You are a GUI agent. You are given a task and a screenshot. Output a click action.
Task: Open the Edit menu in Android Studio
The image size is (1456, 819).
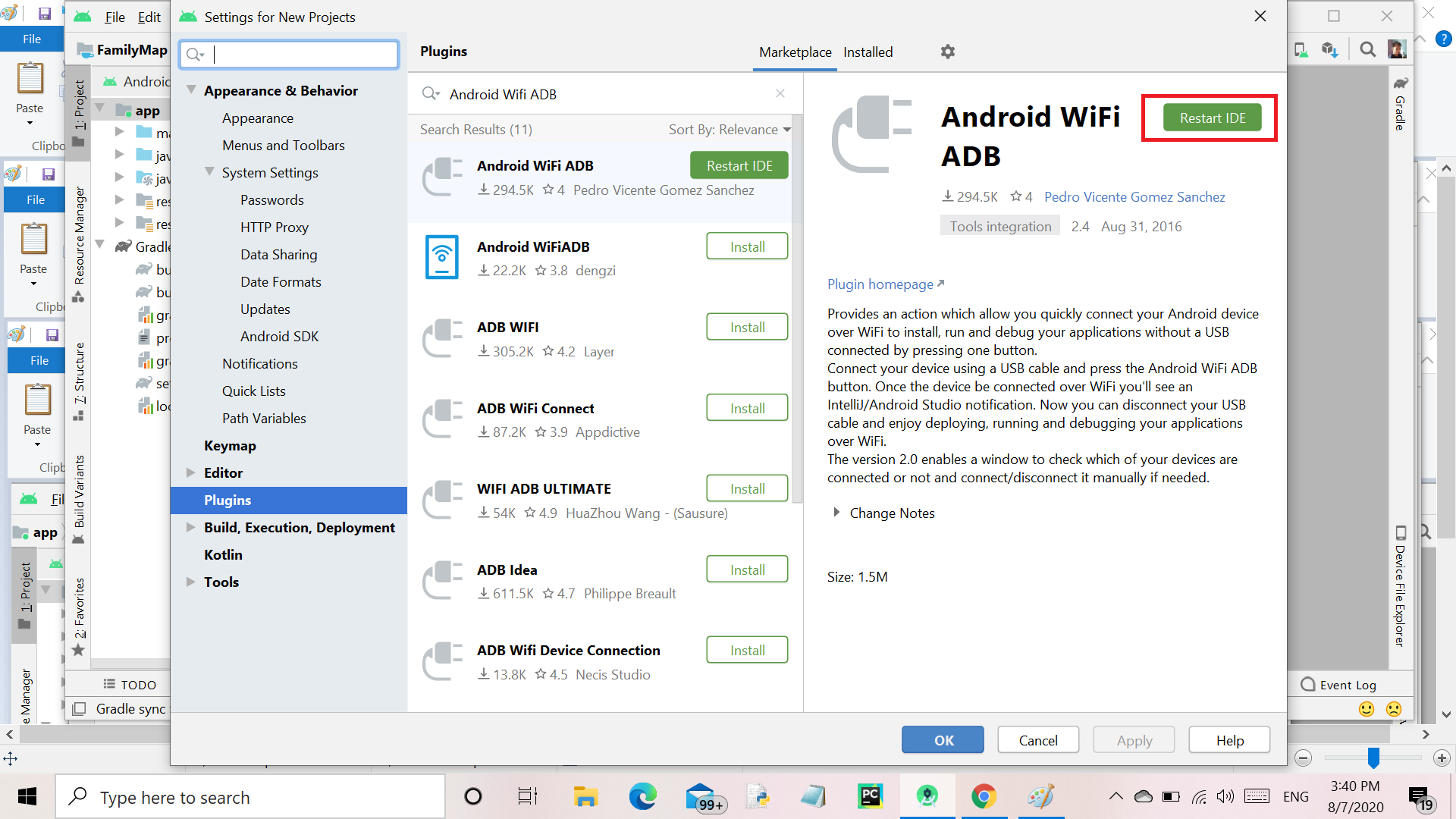(x=149, y=17)
